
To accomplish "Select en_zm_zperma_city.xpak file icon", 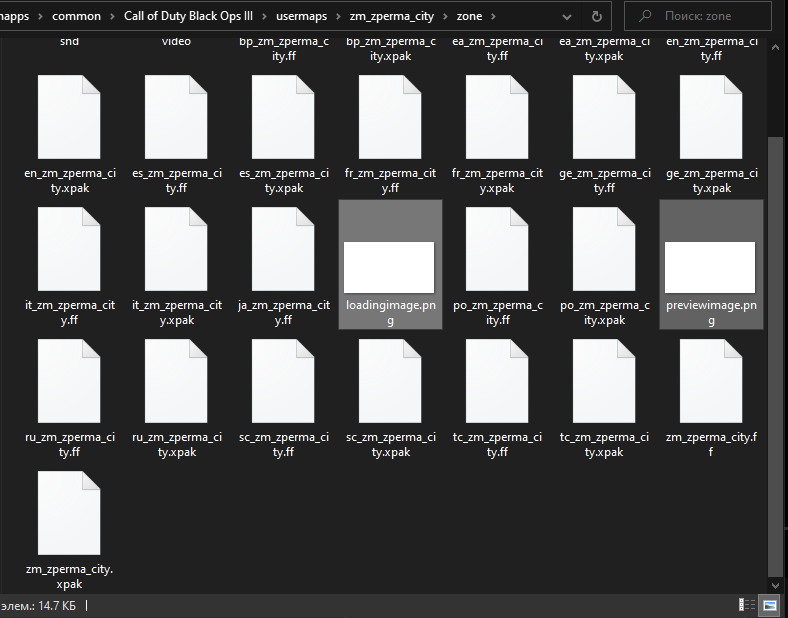I will pyautogui.click(x=69, y=117).
